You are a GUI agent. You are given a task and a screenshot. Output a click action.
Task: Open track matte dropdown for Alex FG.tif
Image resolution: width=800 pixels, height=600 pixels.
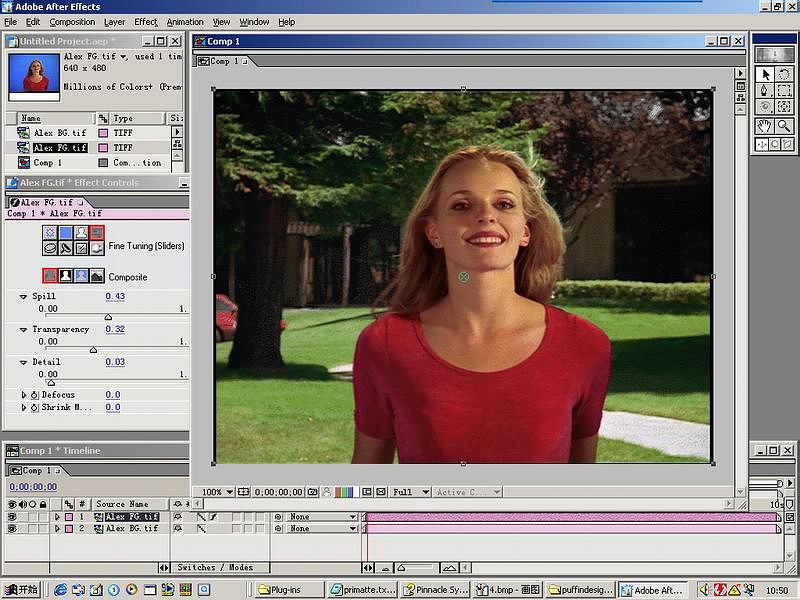point(322,517)
